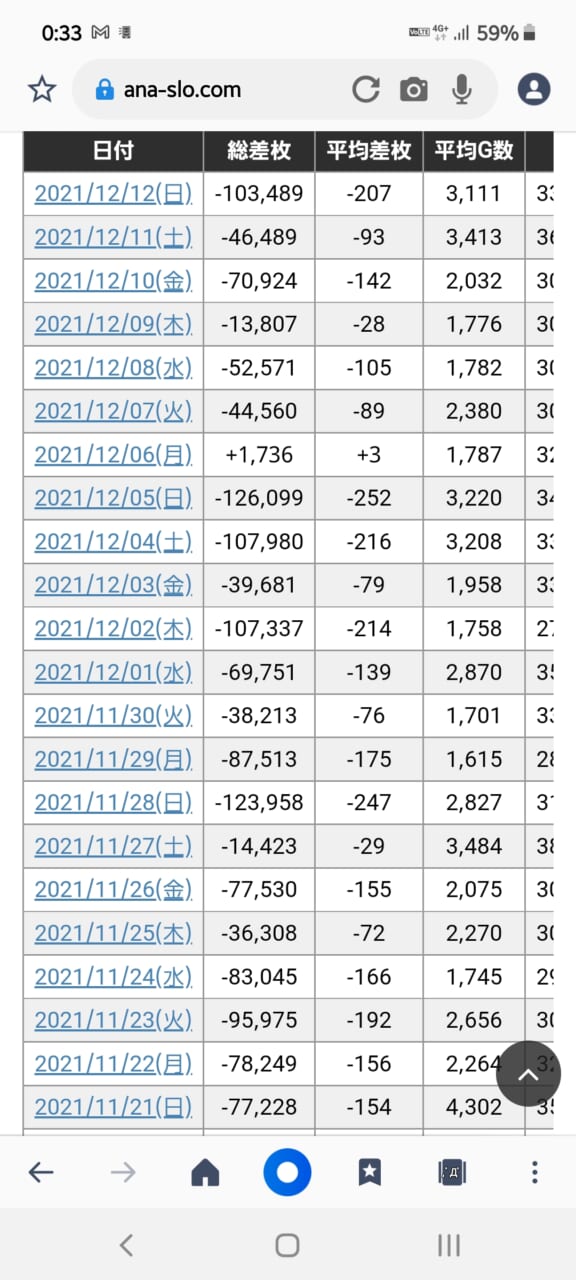Tap the Android home navigation button
Screen dimensions: 576x1280
(x=287, y=1245)
